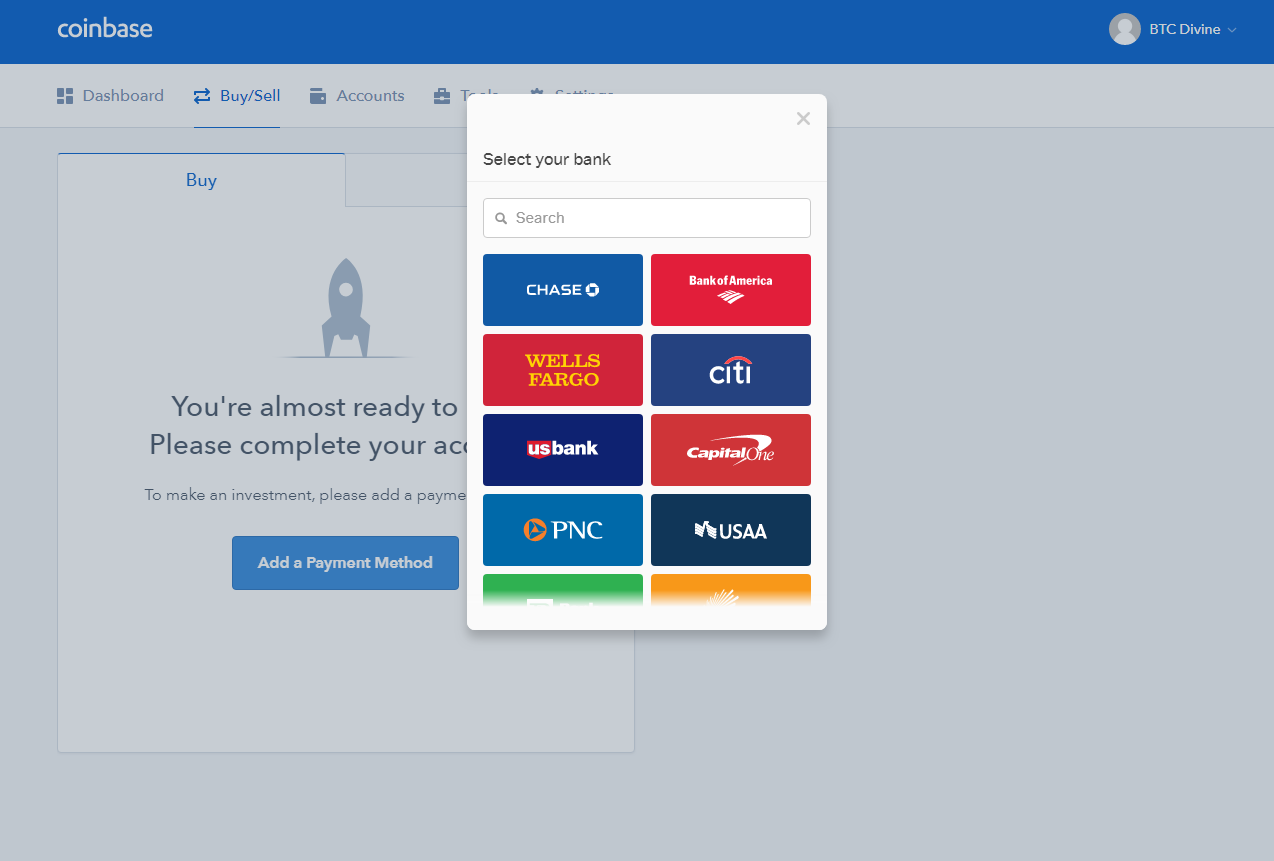
Task: Go to the Accounts tab
Action: click(x=357, y=96)
